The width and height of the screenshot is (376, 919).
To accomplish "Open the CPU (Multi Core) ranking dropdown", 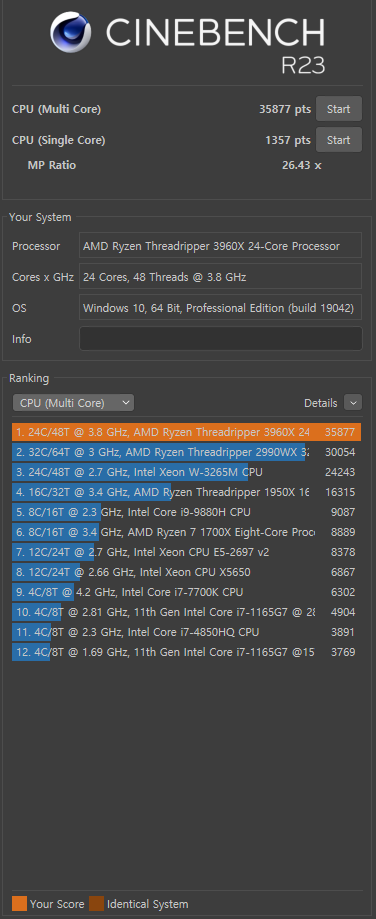I will [73, 403].
